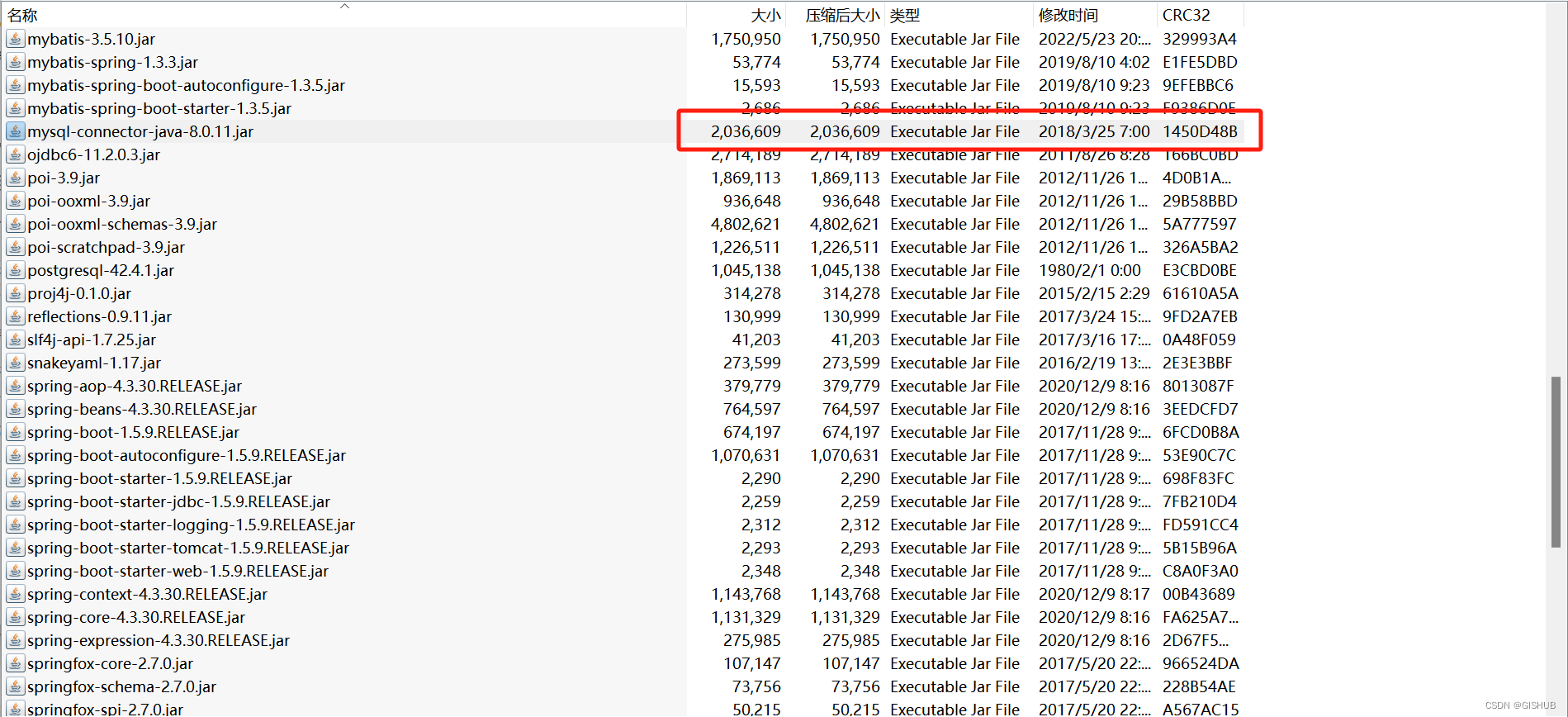Click the jar icon of mysql-connector-java-8.0.11.jar
1568x717 pixels.
click(15, 131)
